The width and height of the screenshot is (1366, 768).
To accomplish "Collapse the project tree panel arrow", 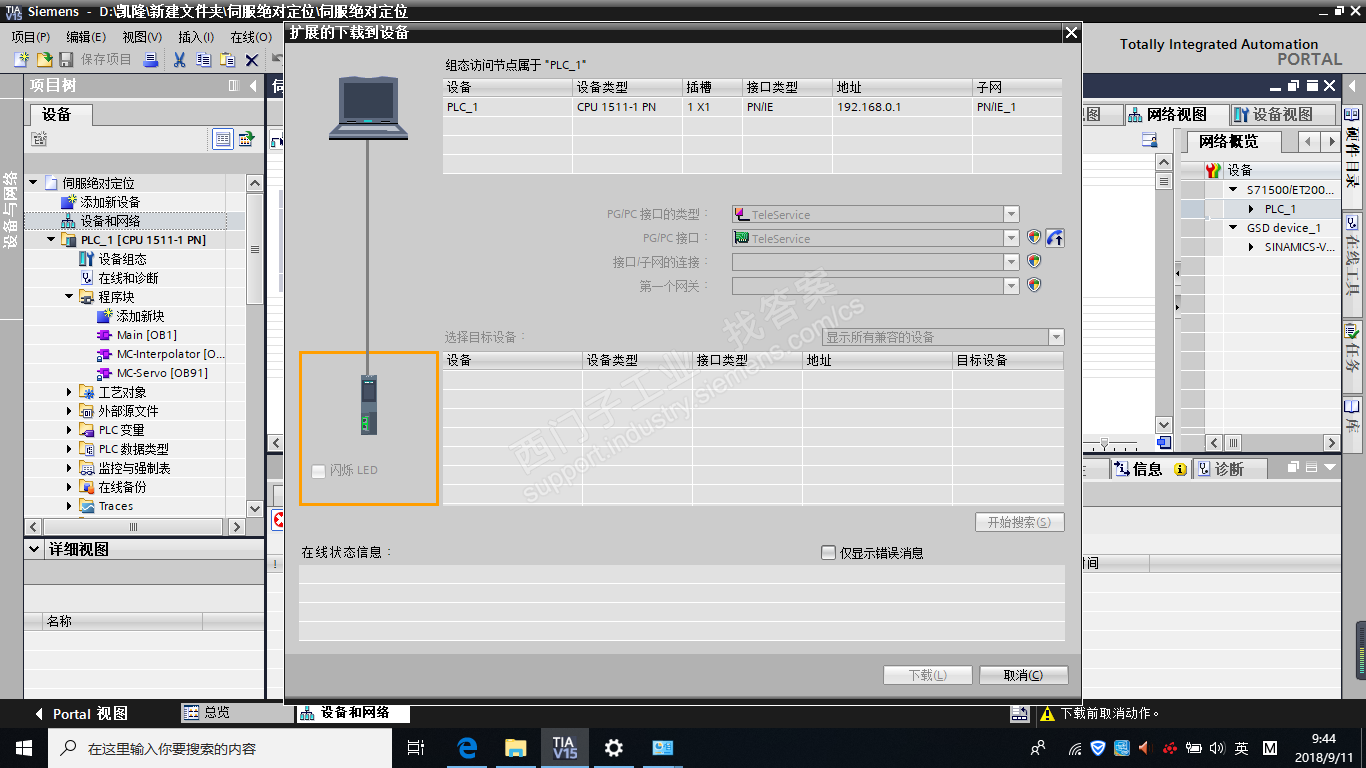I will tap(253, 86).
